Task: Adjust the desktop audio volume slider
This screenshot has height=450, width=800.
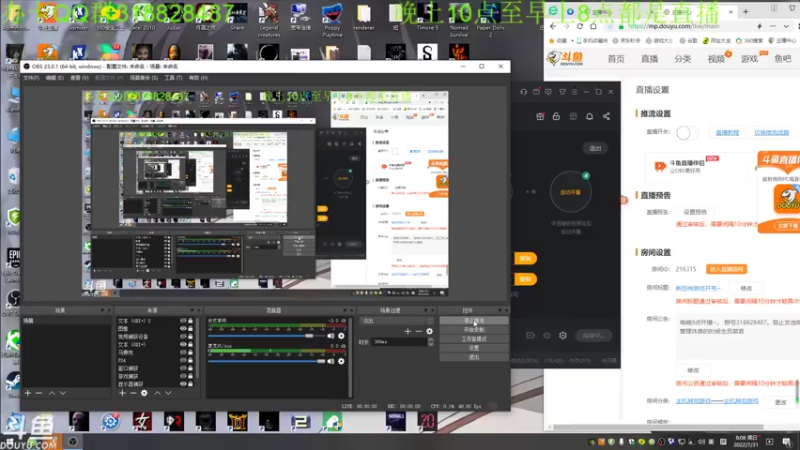Action: pos(267,336)
